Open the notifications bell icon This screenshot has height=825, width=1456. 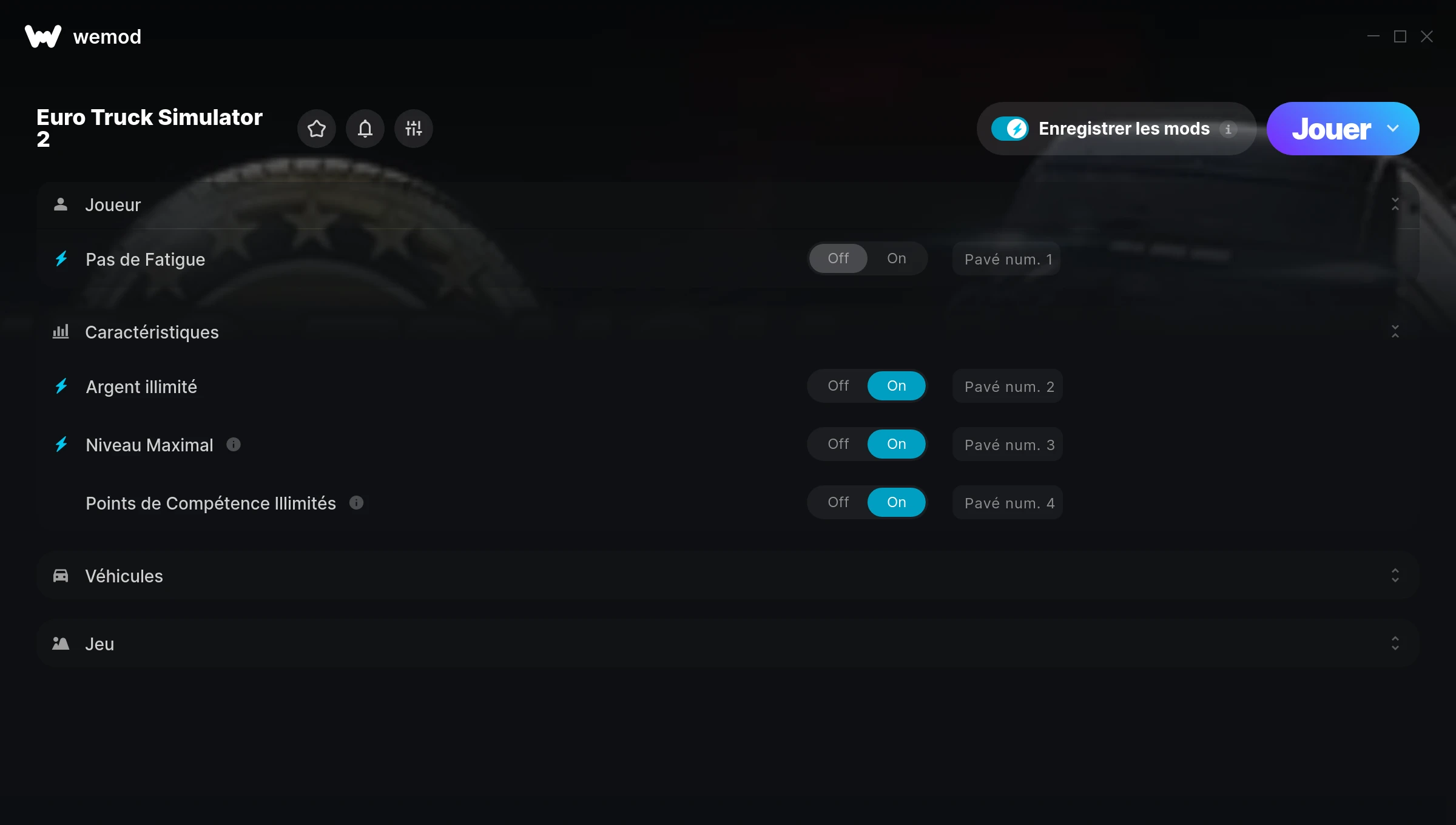click(x=365, y=129)
